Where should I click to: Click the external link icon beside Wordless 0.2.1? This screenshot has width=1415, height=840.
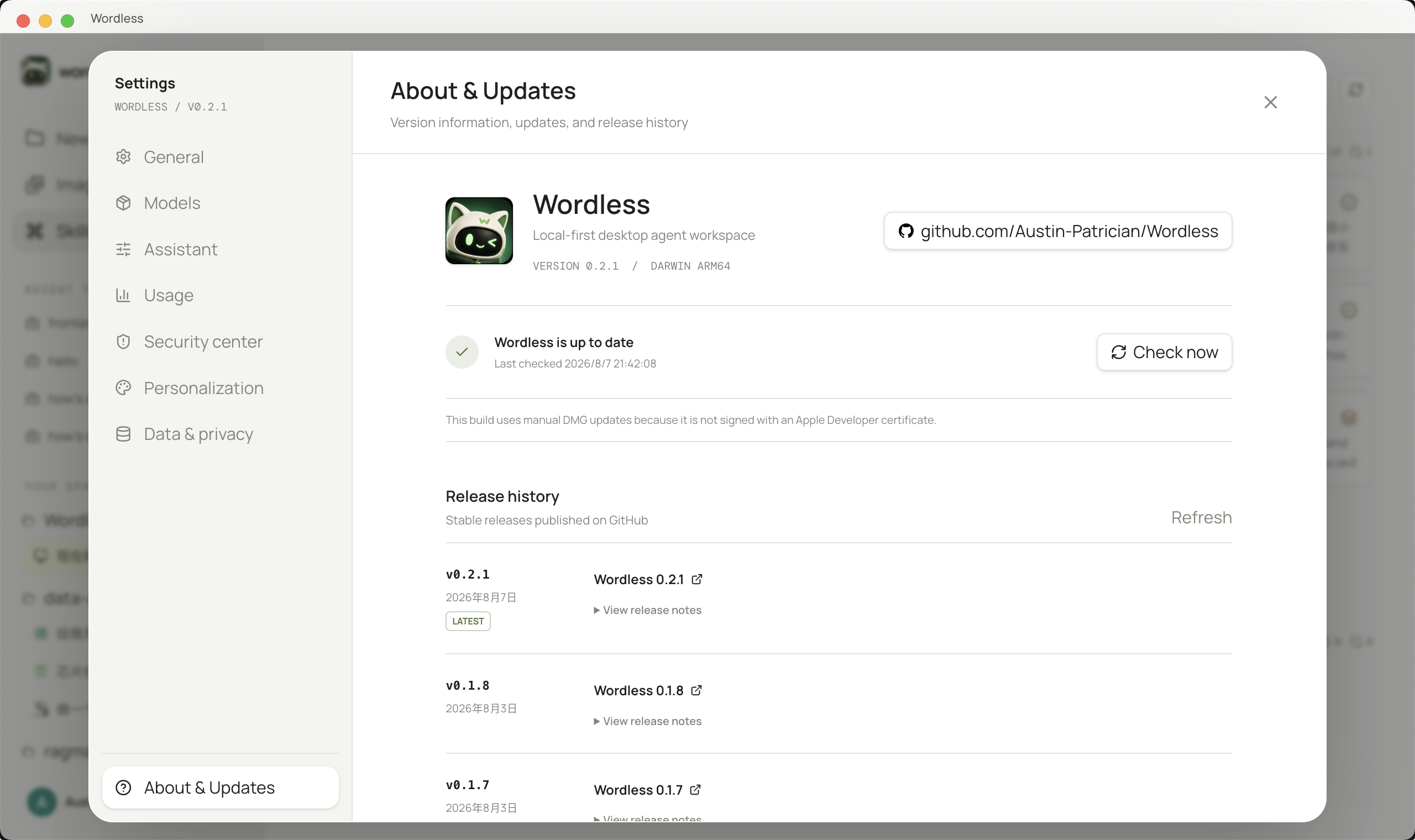[698, 579]
